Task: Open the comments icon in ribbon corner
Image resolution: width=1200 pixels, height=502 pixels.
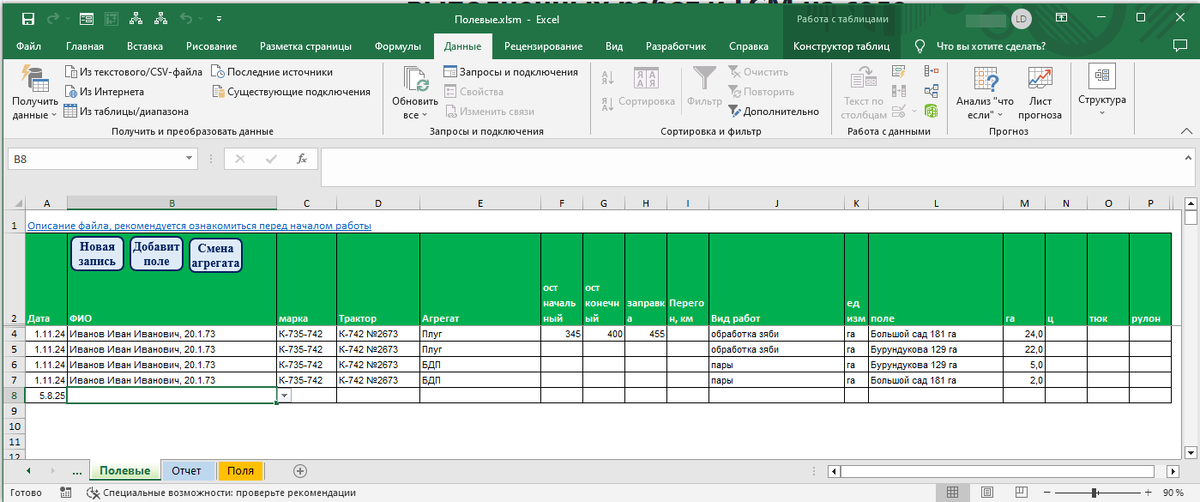Action: (1182, 46)
